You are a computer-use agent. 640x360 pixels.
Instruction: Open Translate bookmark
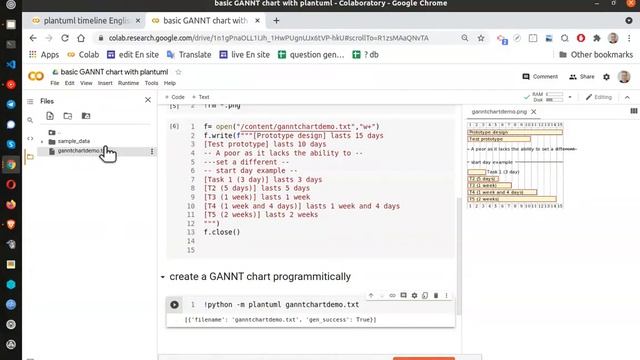tap(189, 55)
